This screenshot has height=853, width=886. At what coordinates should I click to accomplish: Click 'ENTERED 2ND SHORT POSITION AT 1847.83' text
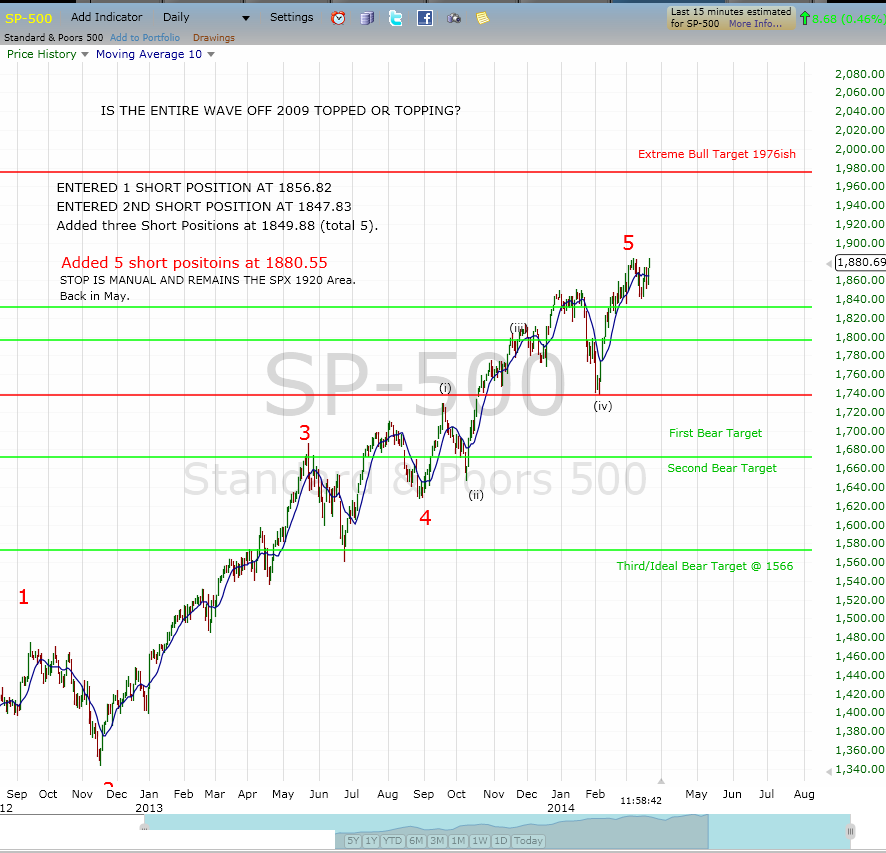[x=204, y=207]
